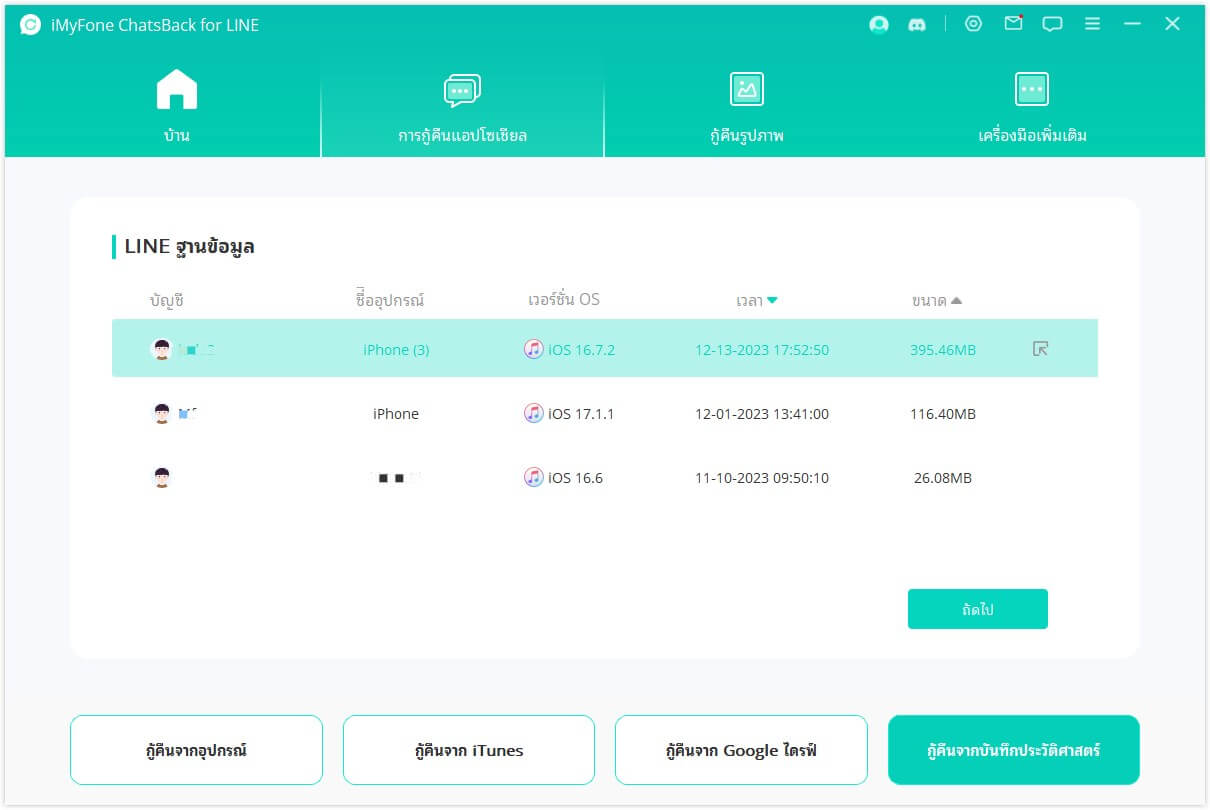
Task: Select the iPhone row with iOS 17.1.1
Action: 605,413
